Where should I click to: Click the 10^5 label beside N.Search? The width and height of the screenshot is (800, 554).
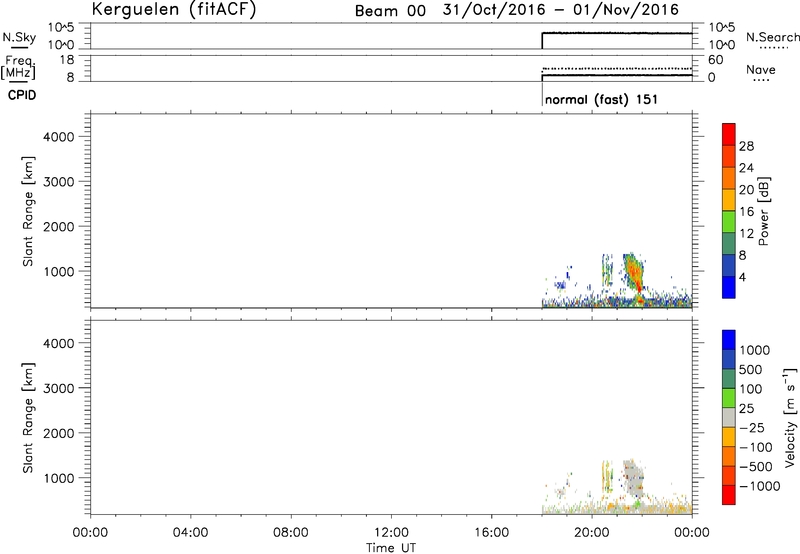[722, 28]
